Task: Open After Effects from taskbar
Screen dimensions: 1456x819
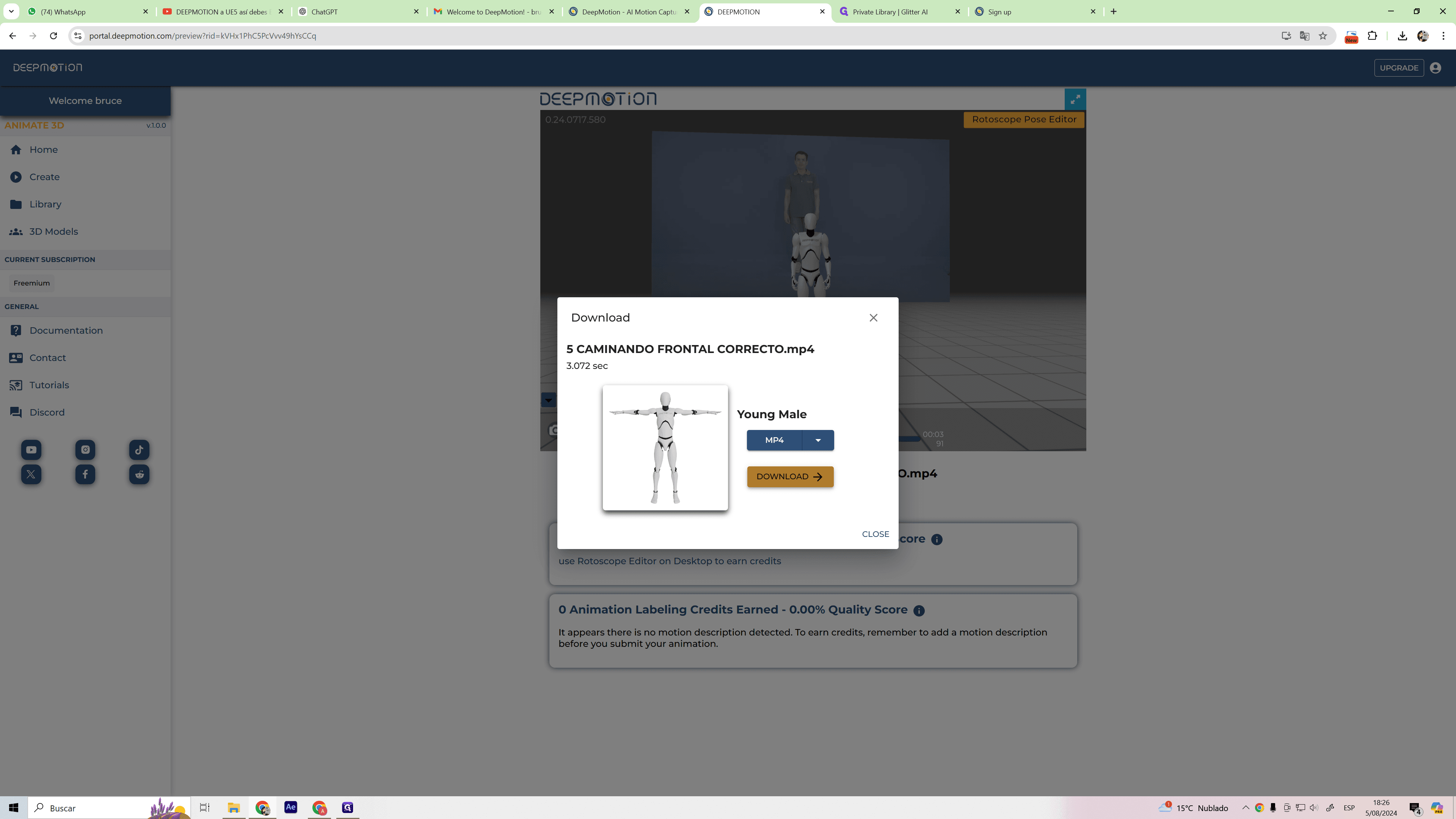Action: click(x=290, y=808)
